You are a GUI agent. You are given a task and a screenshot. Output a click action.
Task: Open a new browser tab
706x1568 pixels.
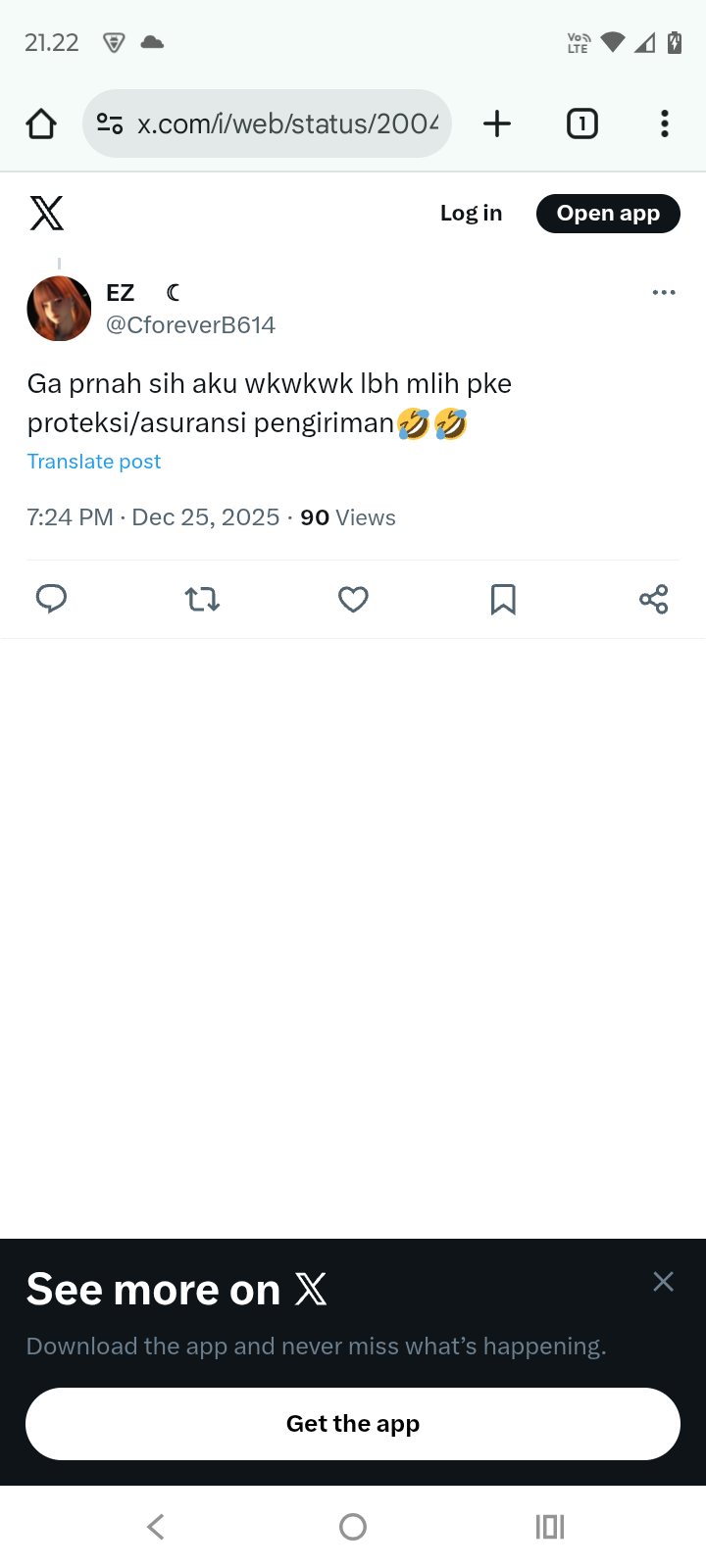point(497,123)
